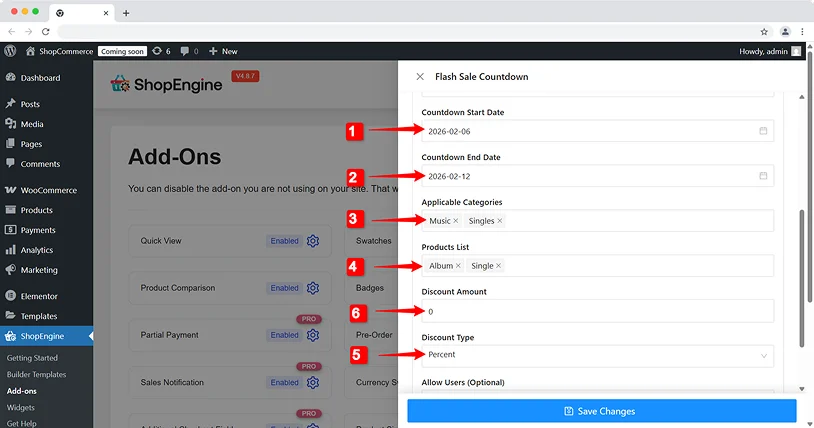Screen dimensions: 814x428
Task: Remove the Single product tag
Action: (498, 265)
